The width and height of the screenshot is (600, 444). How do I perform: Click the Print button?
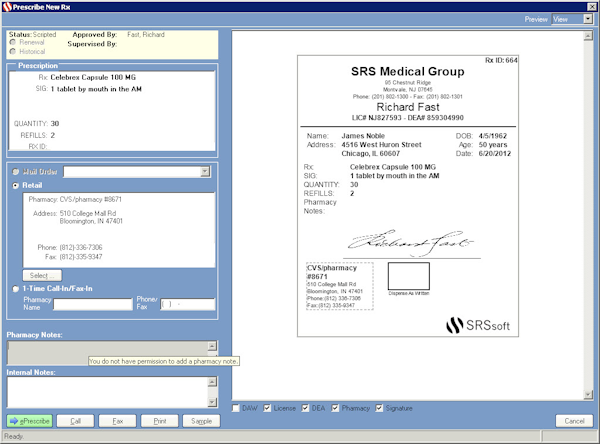pos(160,421)
